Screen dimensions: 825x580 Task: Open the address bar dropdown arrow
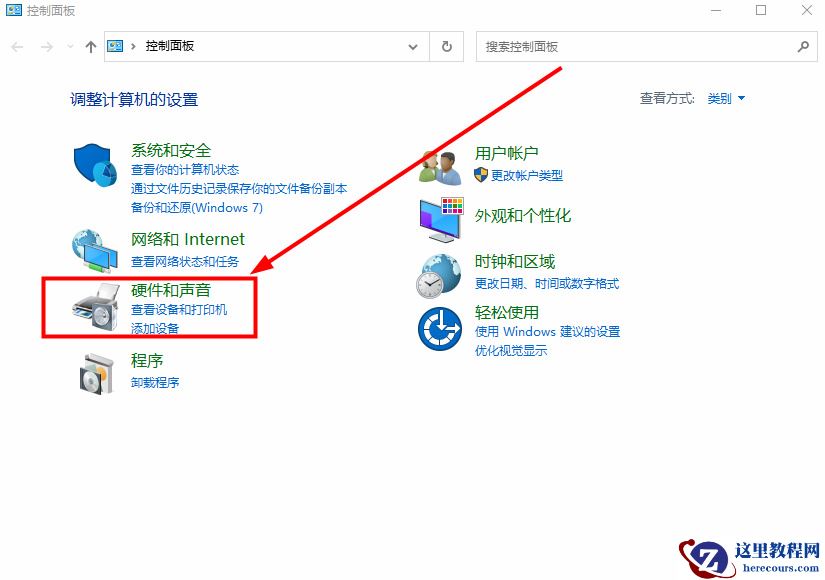[x=412, y=46]
